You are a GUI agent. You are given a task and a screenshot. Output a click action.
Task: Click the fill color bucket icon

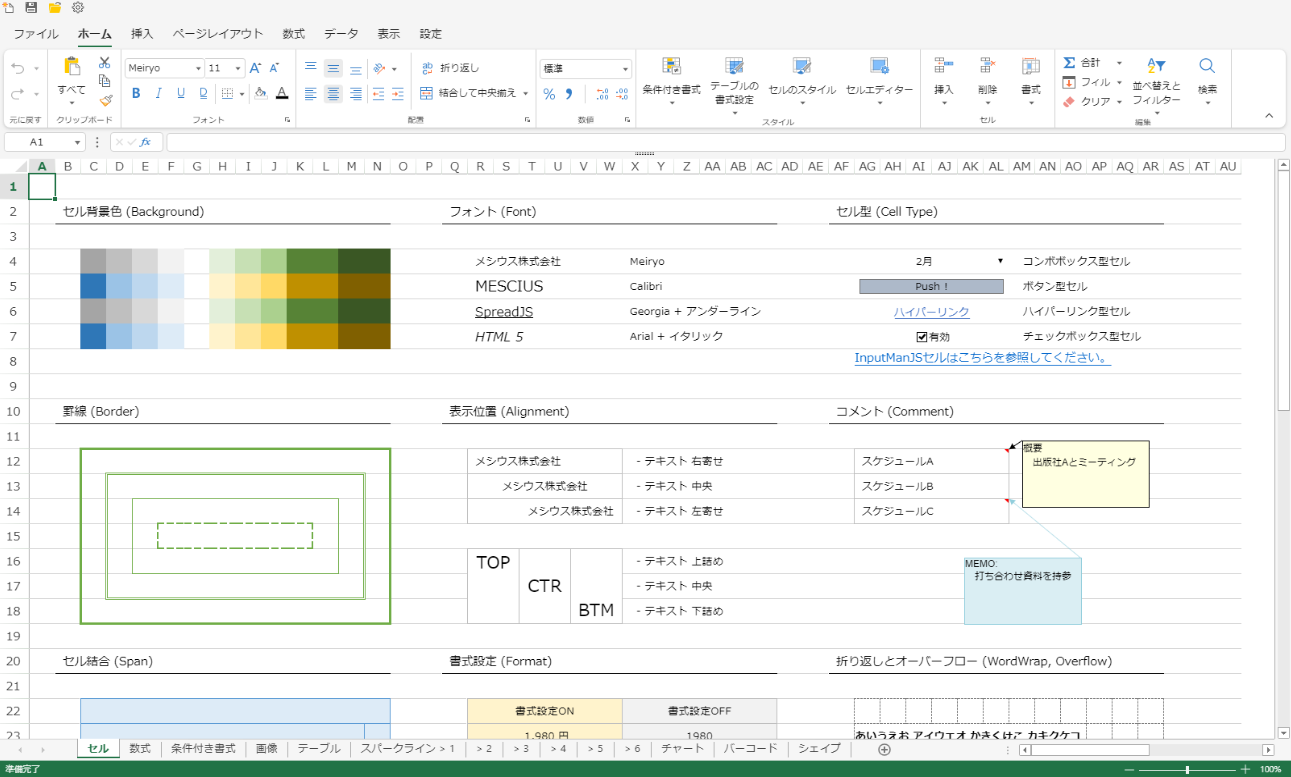pyautogui.click(x=260, y=93)
